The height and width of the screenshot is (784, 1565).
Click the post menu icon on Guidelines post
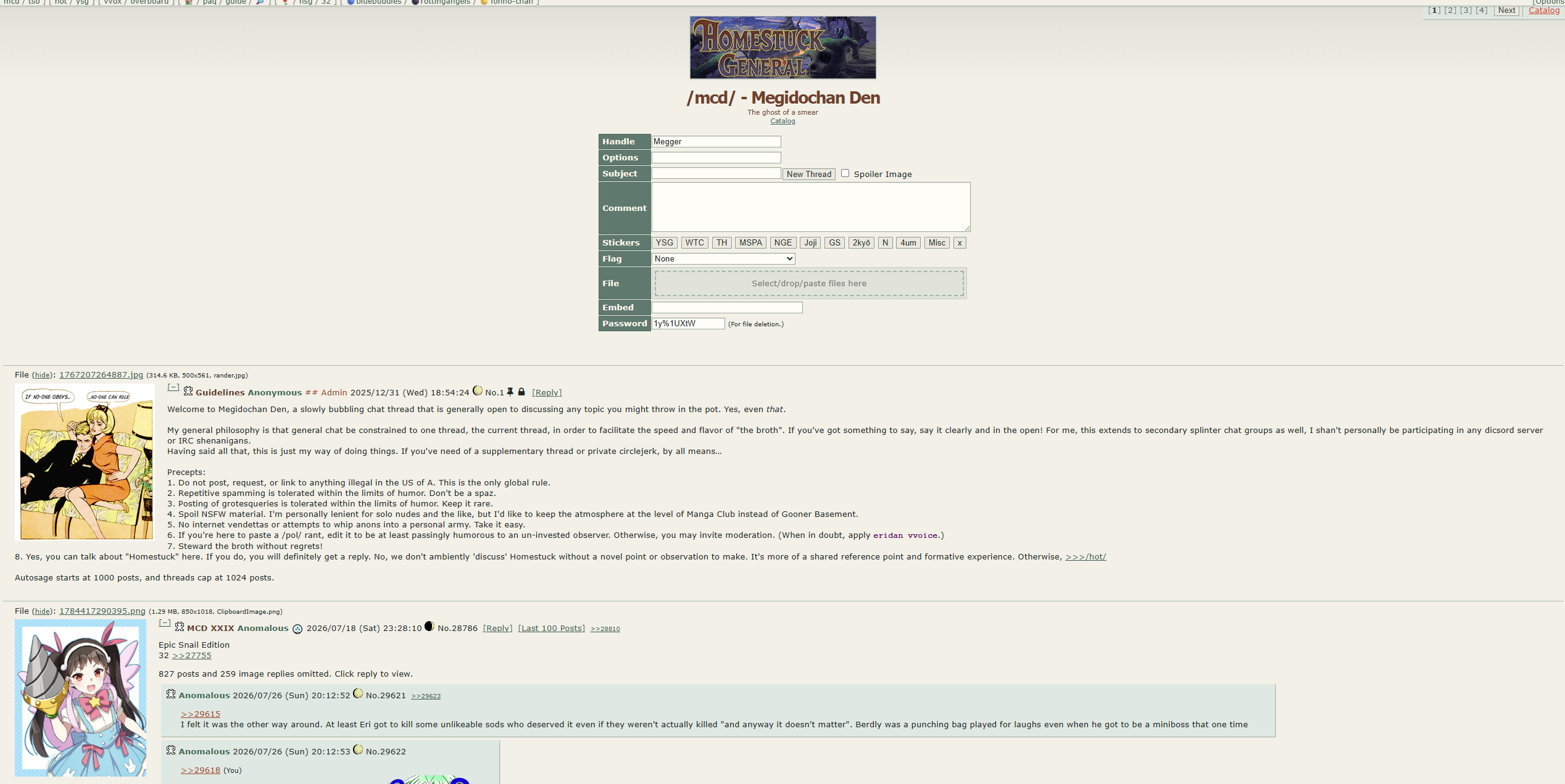[188, 391]
